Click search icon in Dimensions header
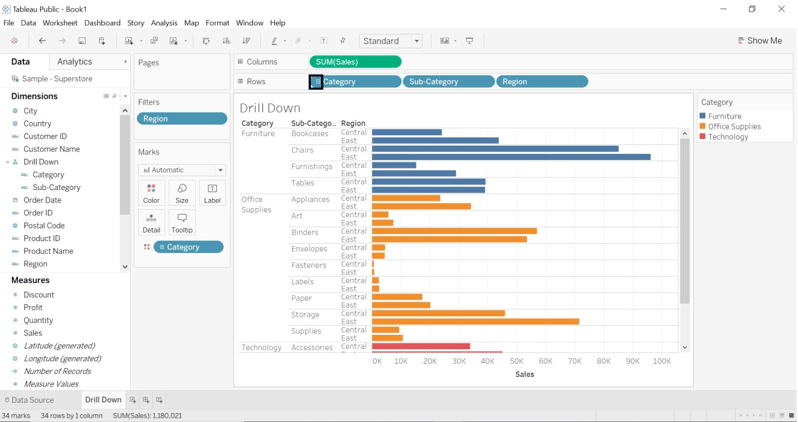 (115, 96)
